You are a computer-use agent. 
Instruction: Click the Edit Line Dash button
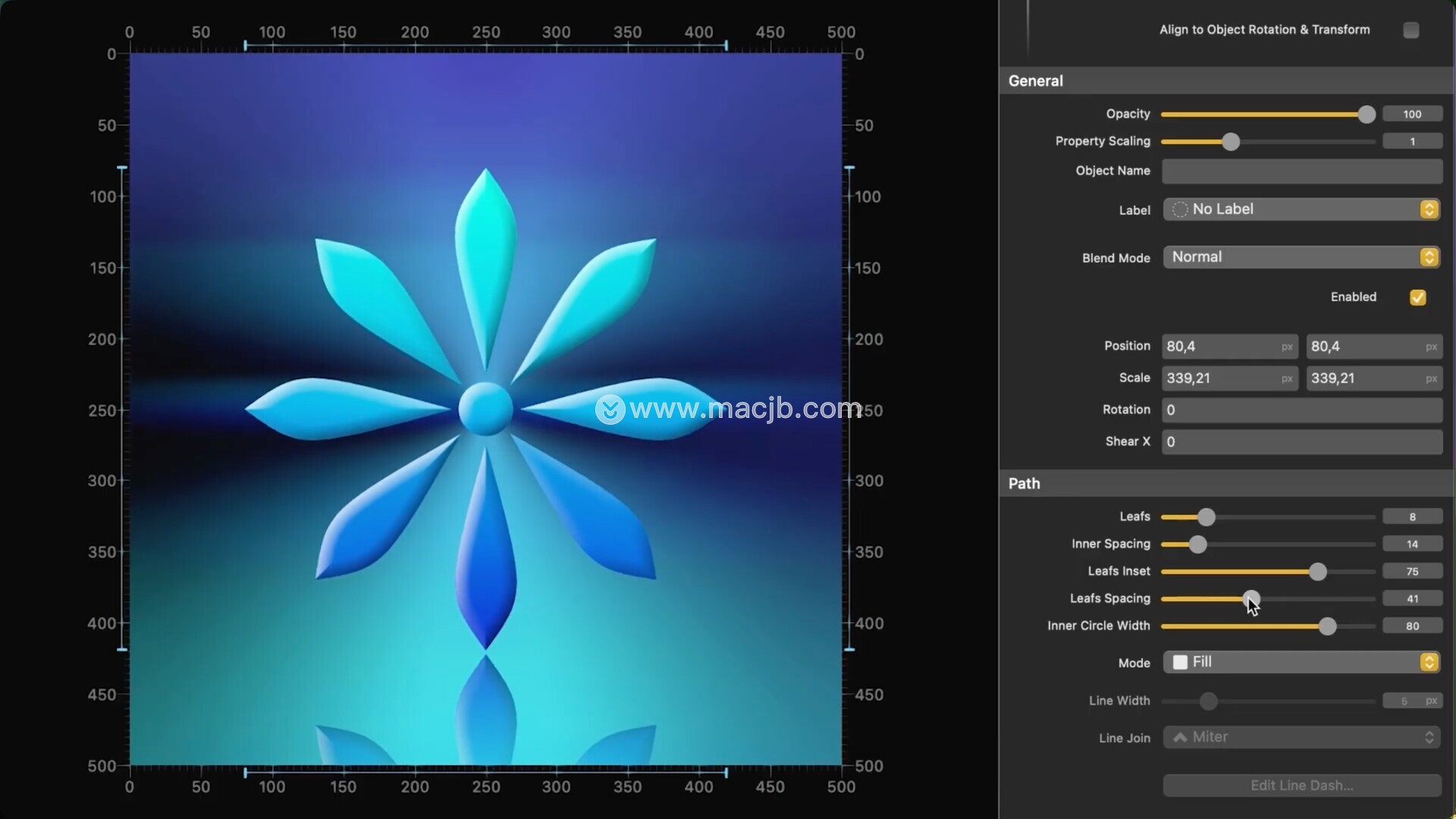pyautogui.click(x=1301, y=786)
